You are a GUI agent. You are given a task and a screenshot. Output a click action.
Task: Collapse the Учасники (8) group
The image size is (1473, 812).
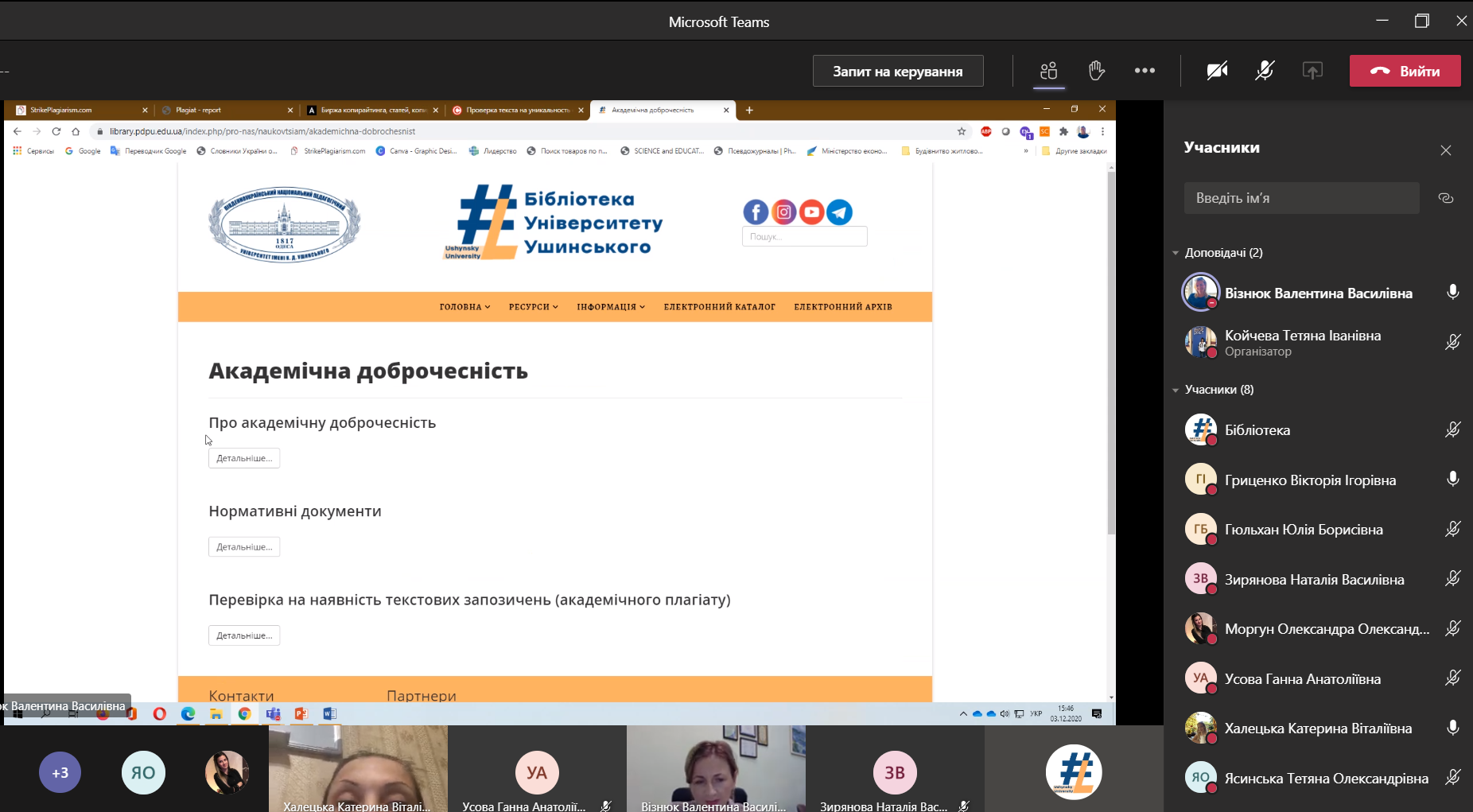point(1176,390)
